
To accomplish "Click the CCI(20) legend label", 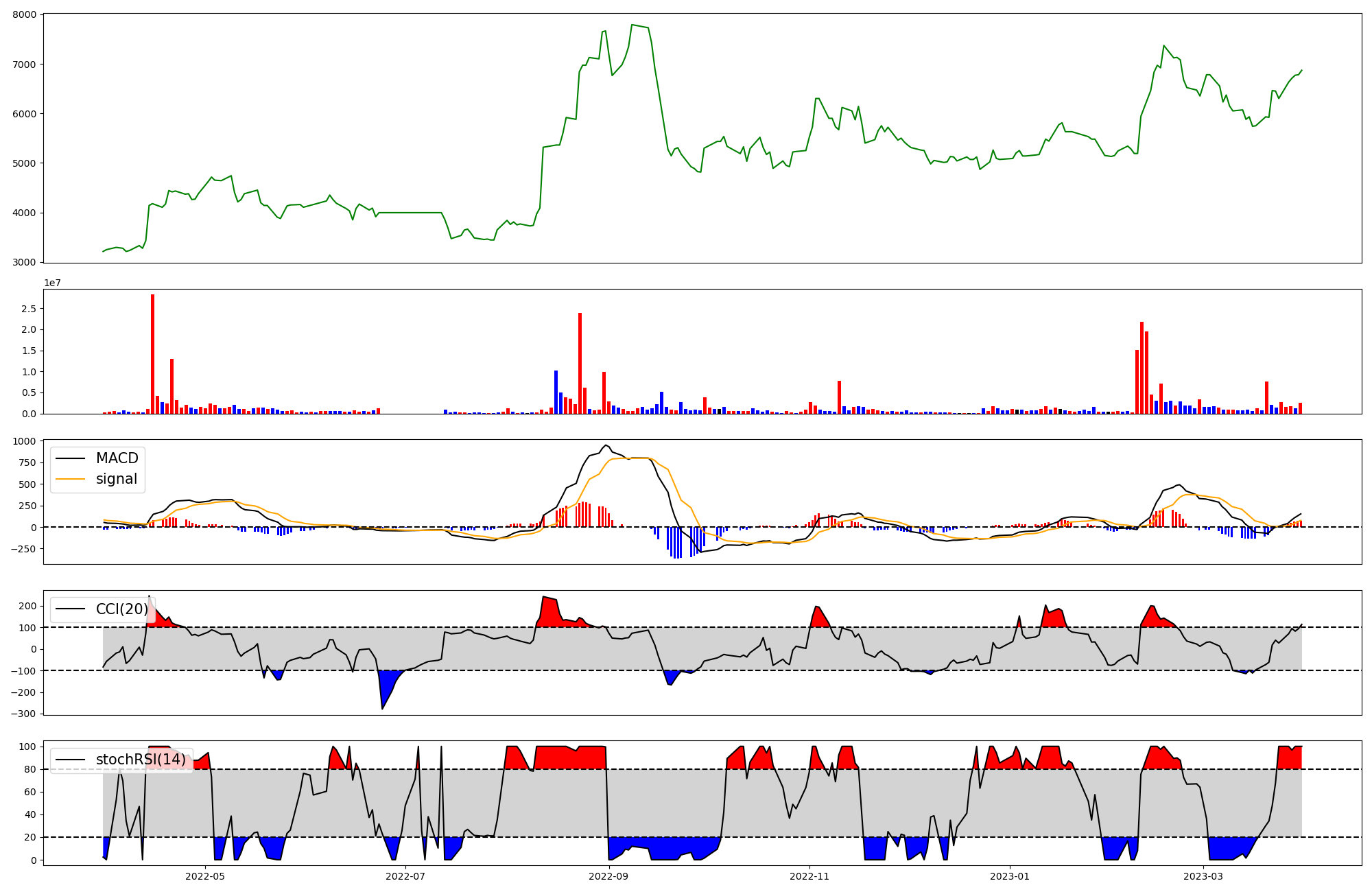I will click(122, 609).
